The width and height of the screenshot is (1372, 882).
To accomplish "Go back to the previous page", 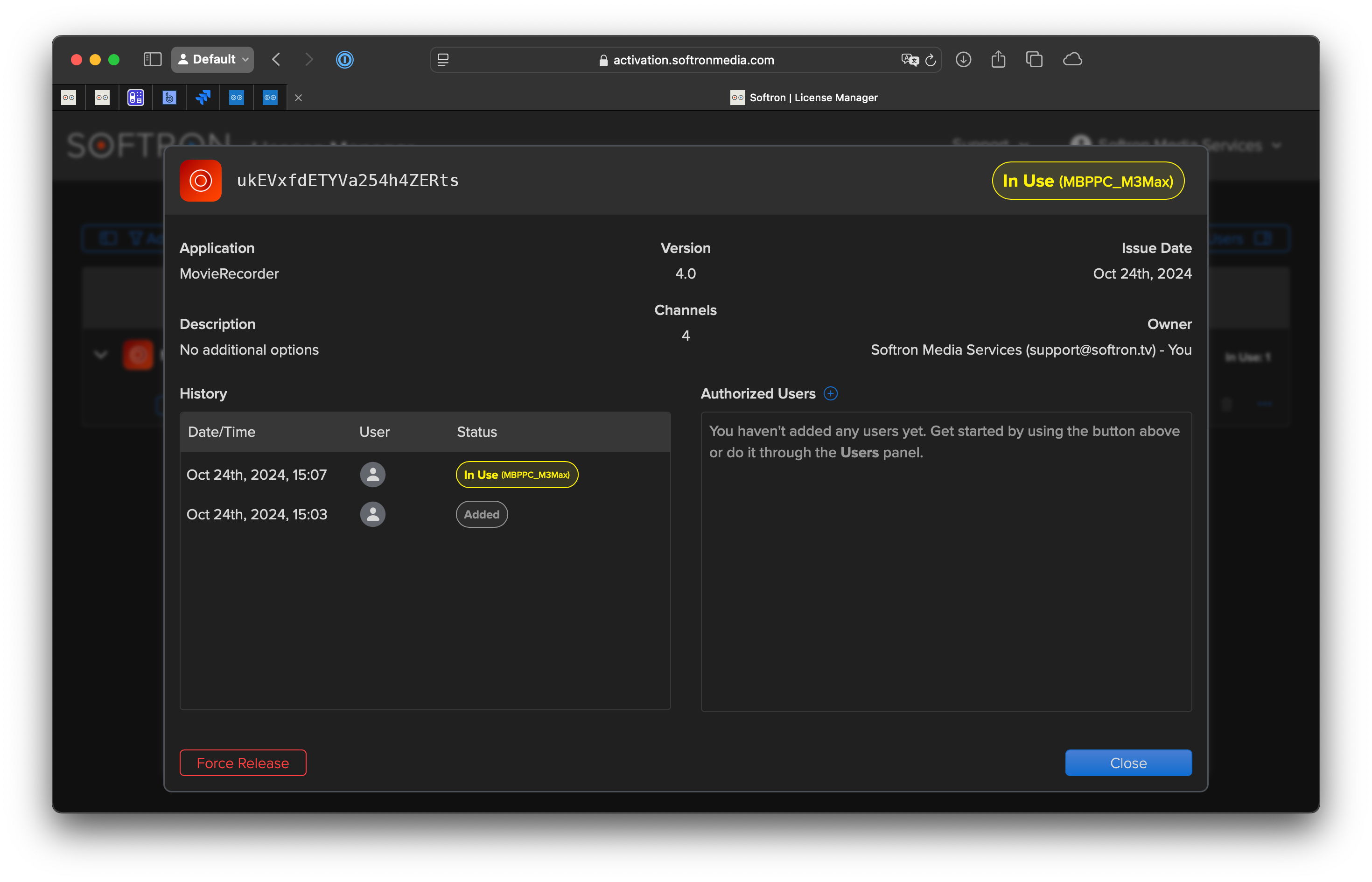I will (277, 59).
